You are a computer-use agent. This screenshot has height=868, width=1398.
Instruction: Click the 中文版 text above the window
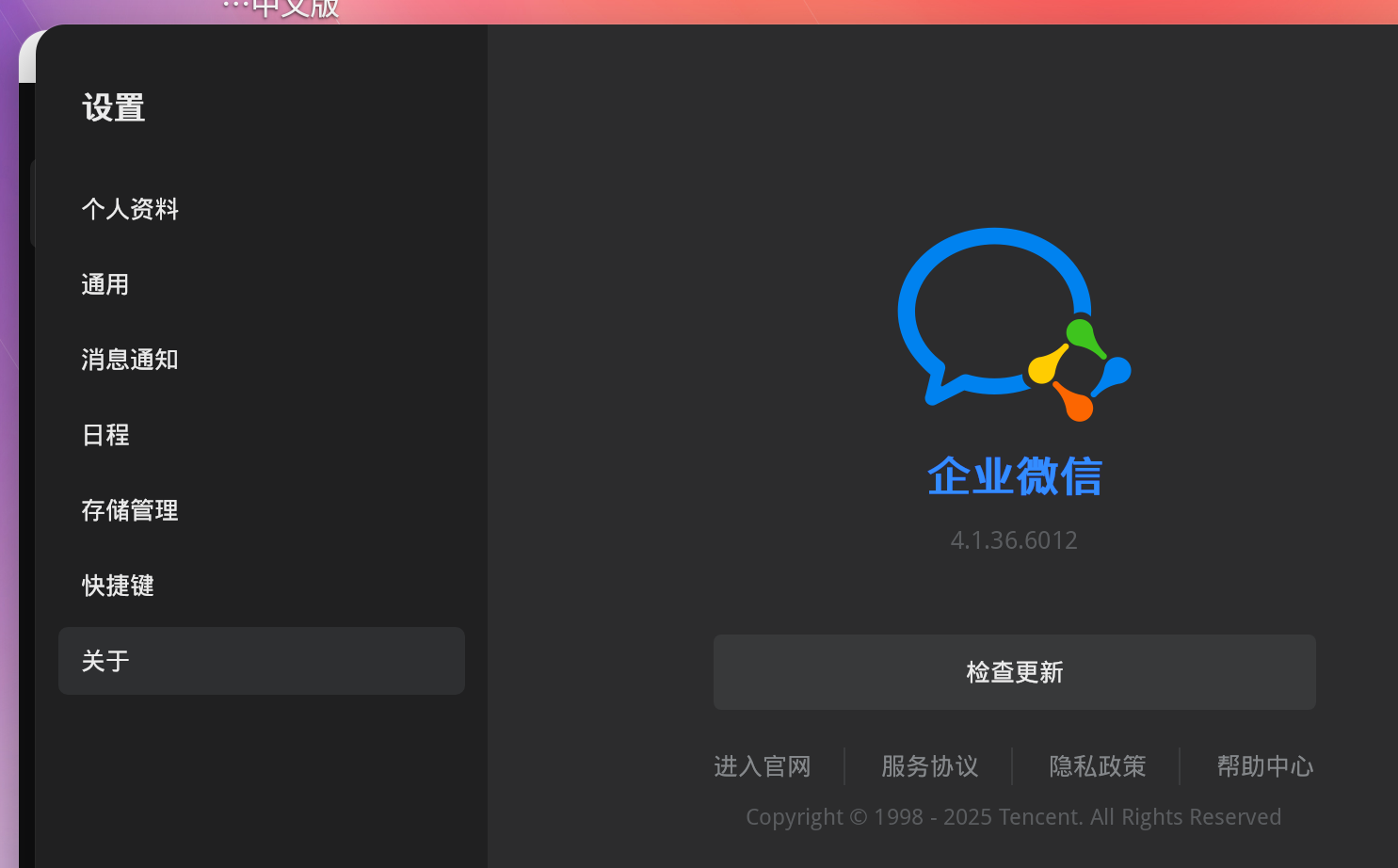[296, 8]
